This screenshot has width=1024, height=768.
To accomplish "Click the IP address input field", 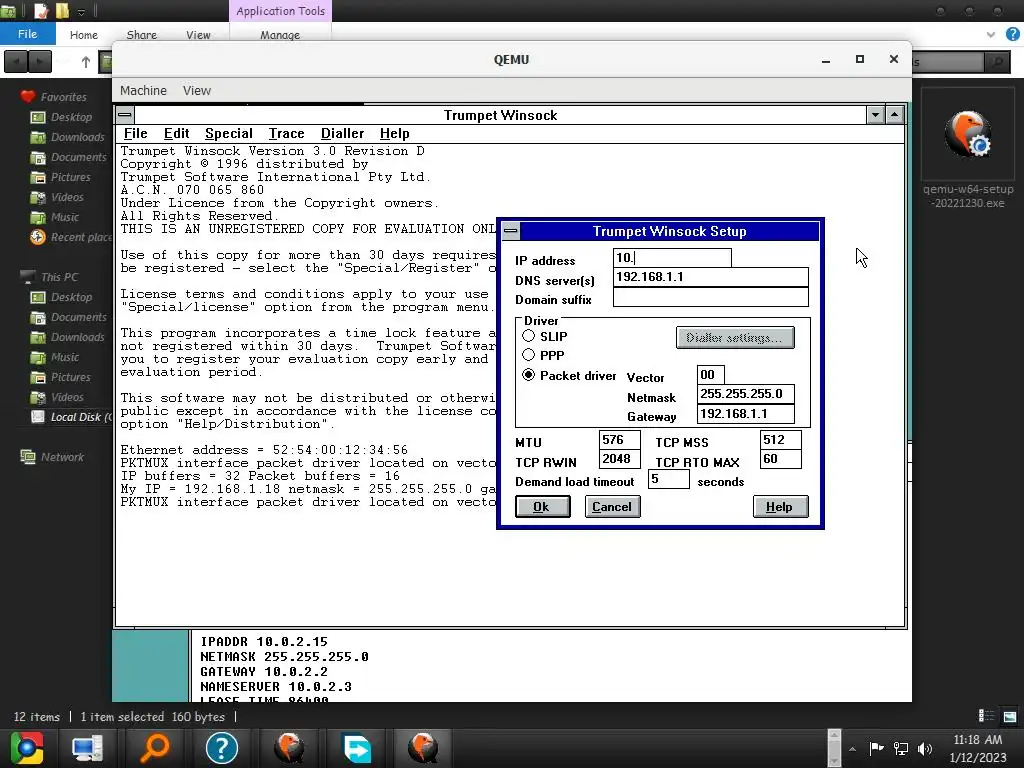I will click(x=672, y=258).
